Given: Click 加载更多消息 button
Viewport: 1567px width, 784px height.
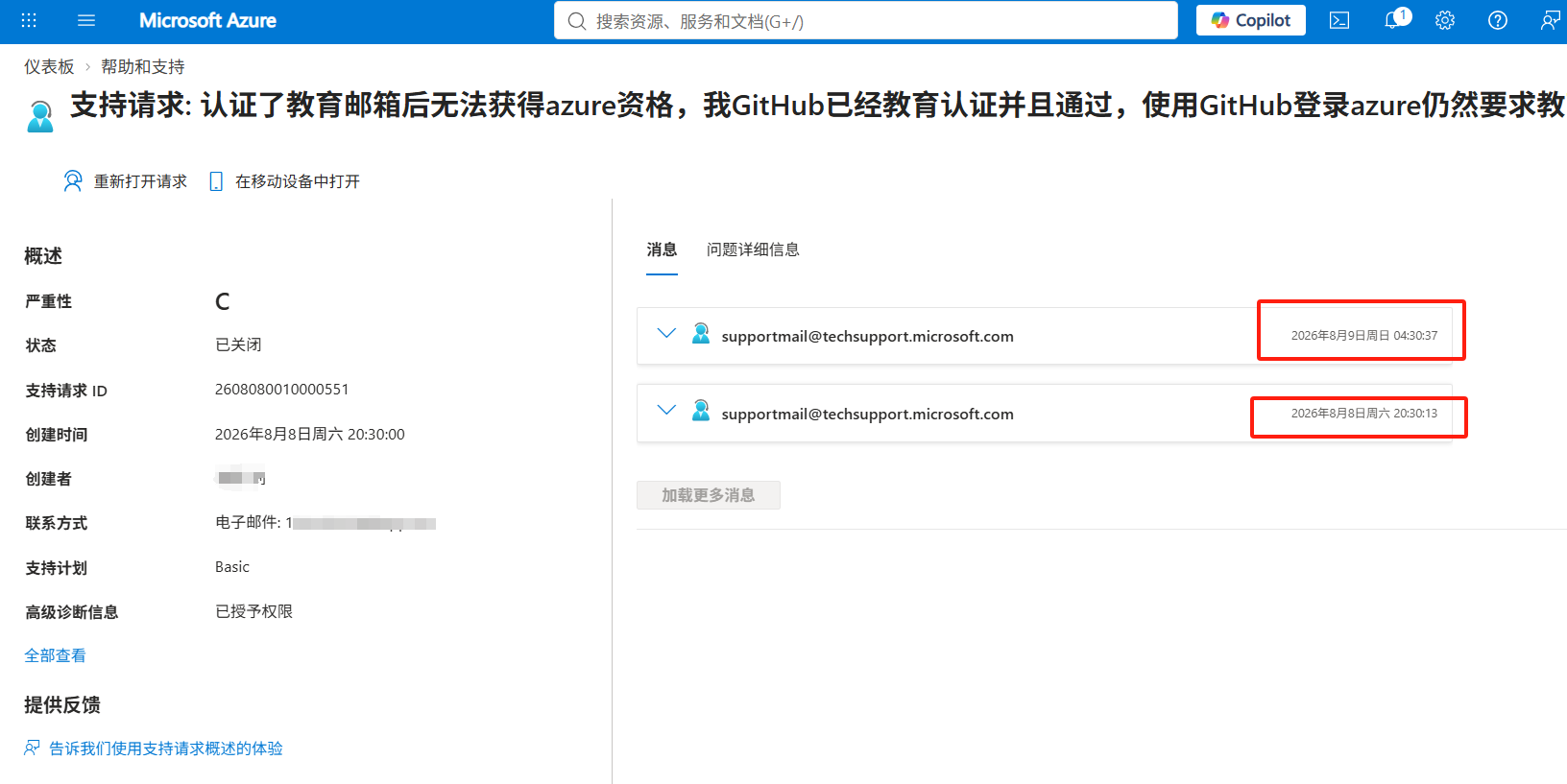Looking at the screenshot, I should pos(709,495).
